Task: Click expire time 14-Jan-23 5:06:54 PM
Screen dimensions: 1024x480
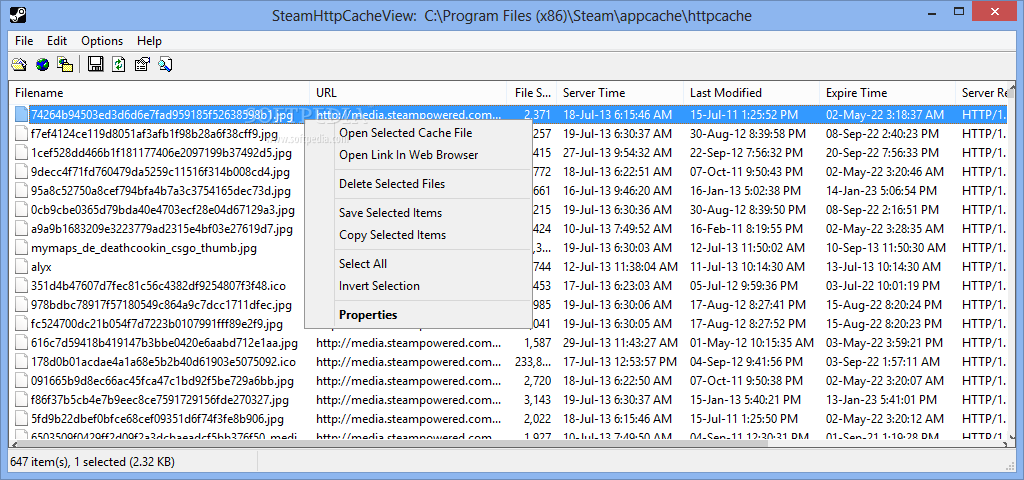Action: 881,191
